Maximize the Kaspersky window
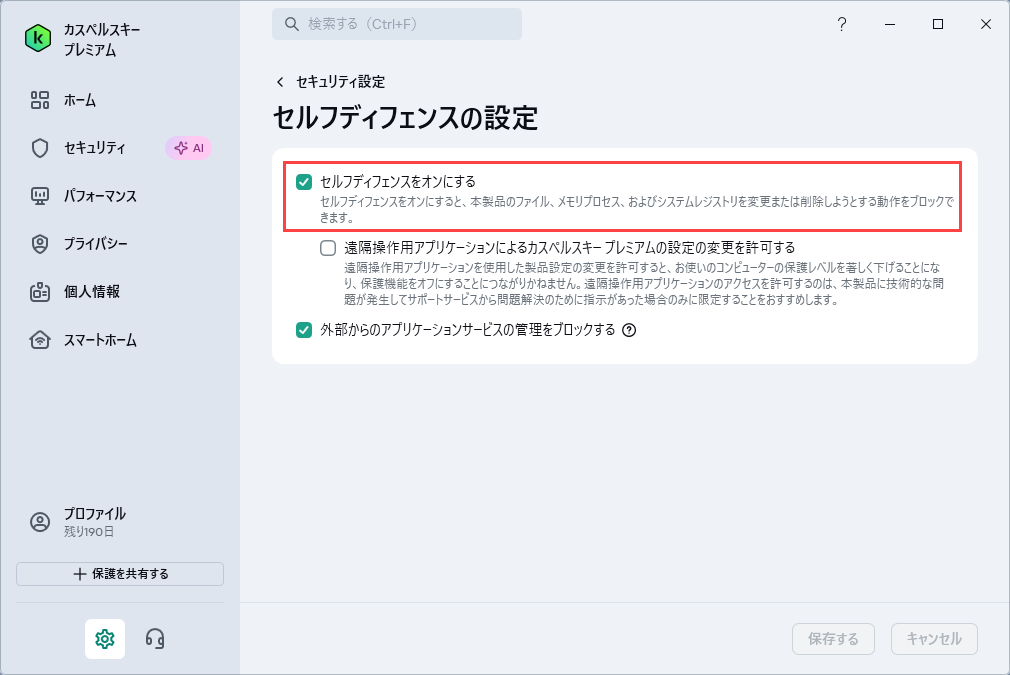Image resolution: width=1010 pixels, height=675 pixels. click(x=938, y=24)
